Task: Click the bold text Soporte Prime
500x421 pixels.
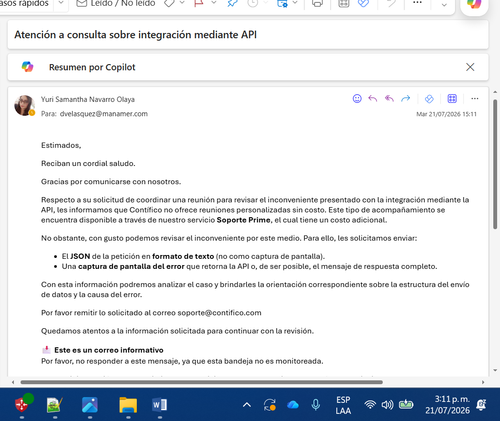Action: pyautogui.click(x=244, y=220)
